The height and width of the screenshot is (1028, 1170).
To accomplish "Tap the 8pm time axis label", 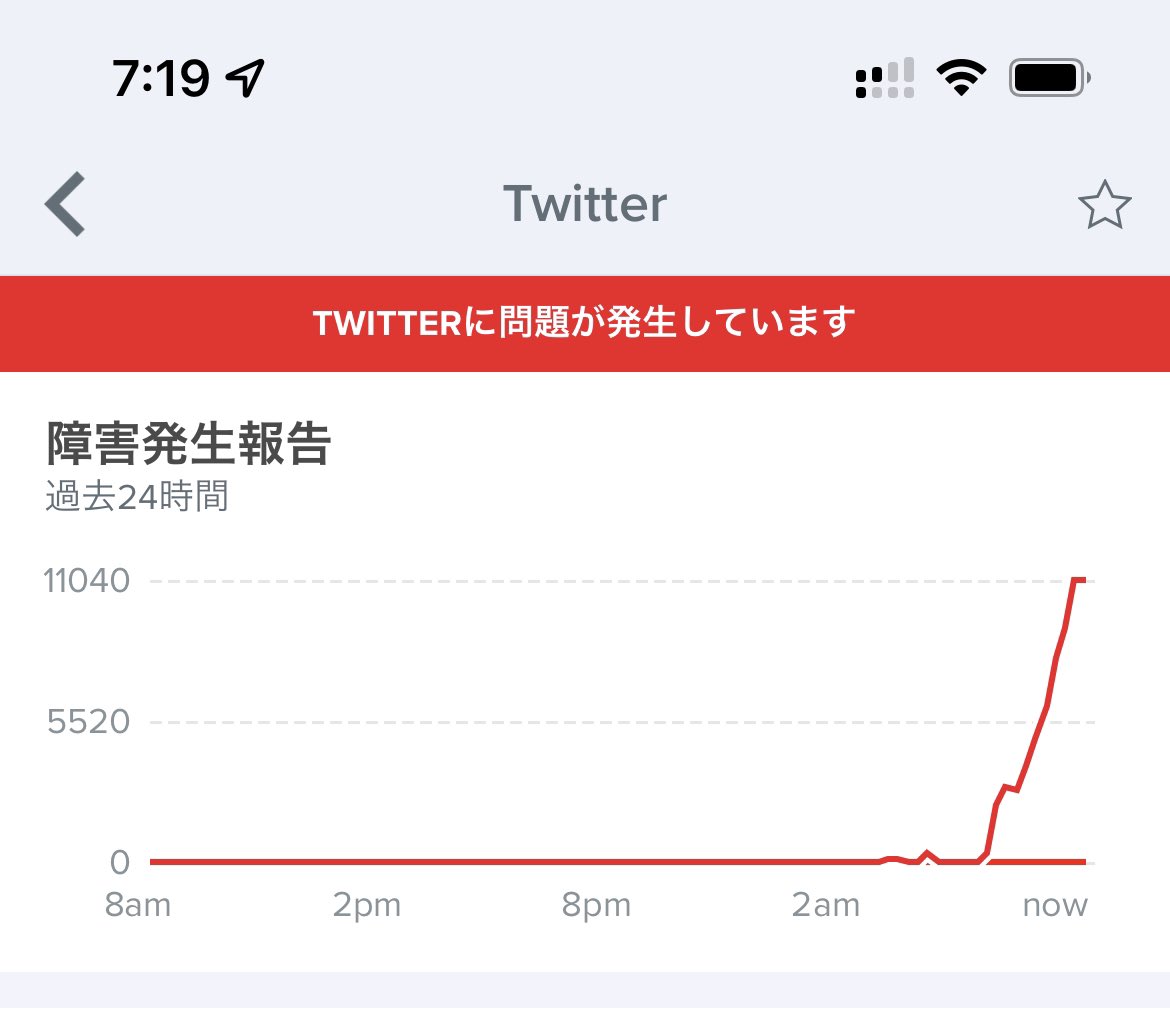I will pyautogui.click(x=596, y=906).
